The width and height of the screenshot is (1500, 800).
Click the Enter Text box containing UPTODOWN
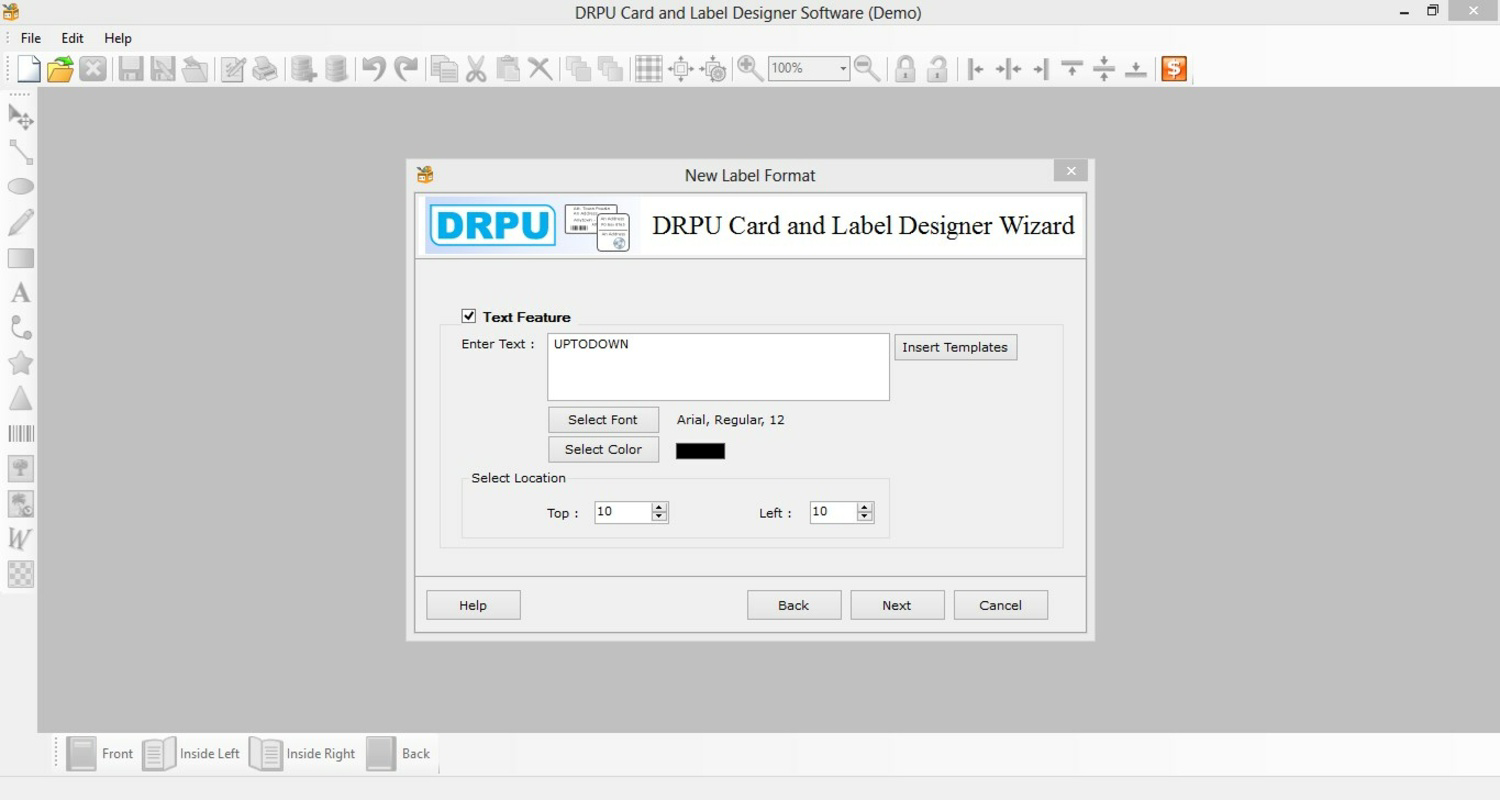tap(718, 367)
